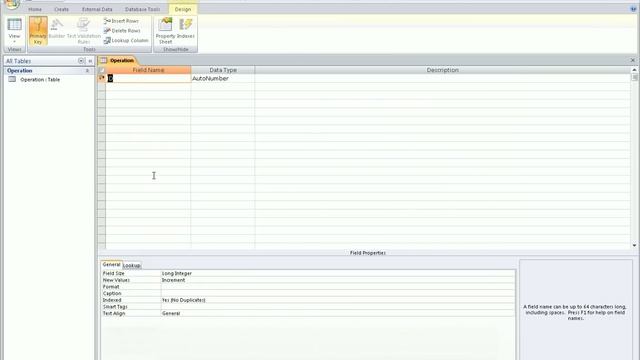Click the first Field Name cell
The width and height of the screenshot is (640, 360).
coord(149,78)
